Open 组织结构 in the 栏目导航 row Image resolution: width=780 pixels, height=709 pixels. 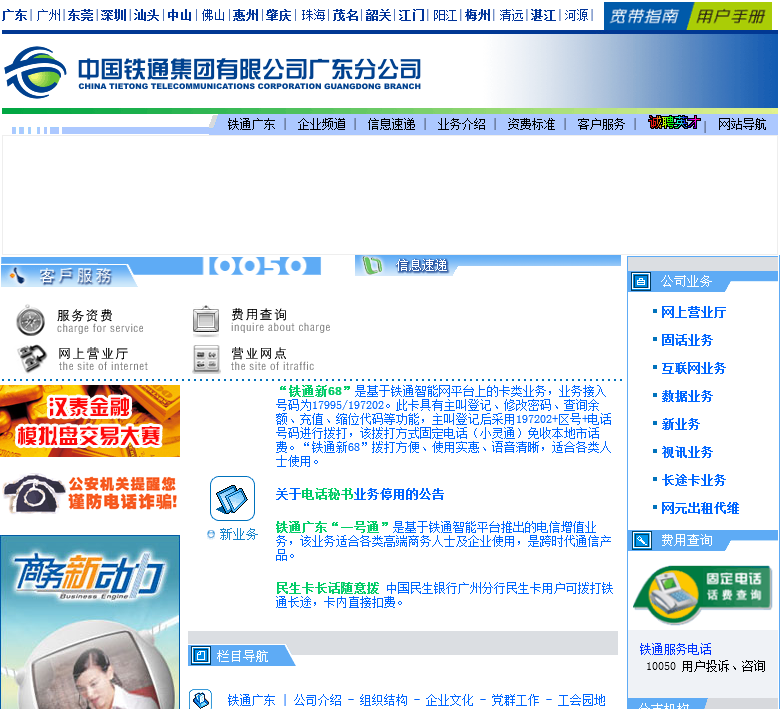click(384, 701)
